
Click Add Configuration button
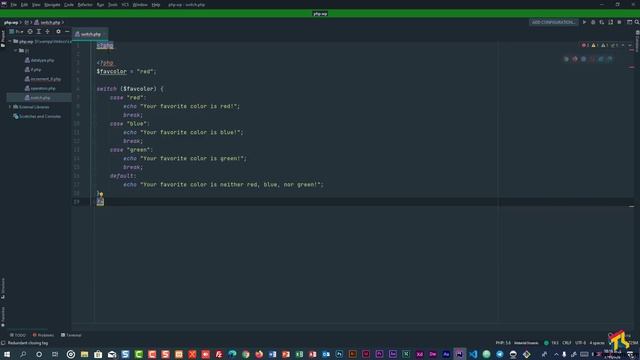[x=553, y=22]
